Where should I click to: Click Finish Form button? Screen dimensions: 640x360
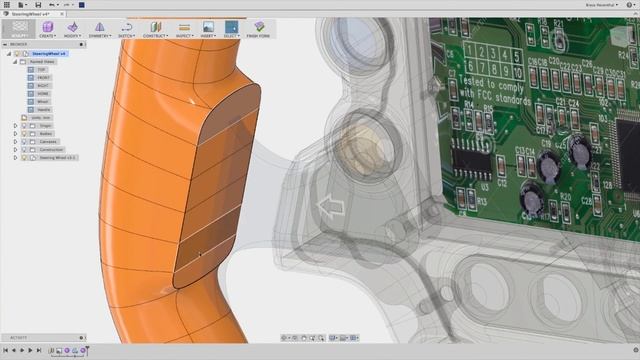[258, 29]
